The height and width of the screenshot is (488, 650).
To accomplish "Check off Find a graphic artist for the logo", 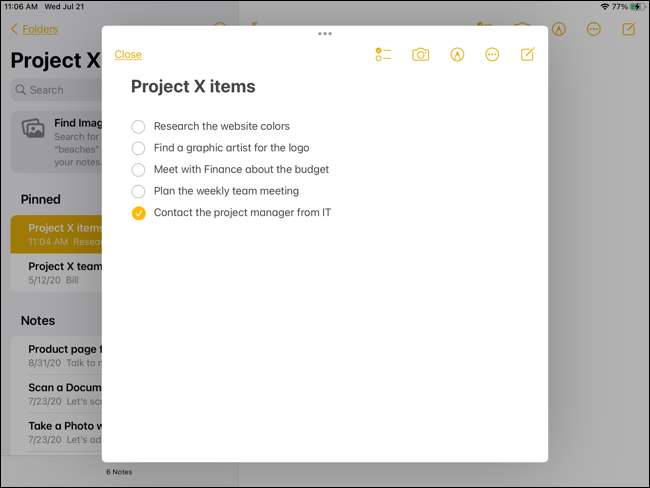I will [x=138, y=148].
